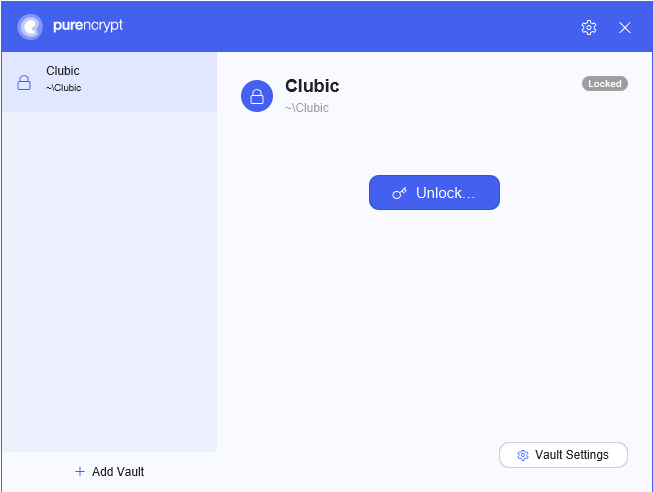Click empty area of the vault list sidebar
This screenshot has width=653, height=492.
click(x=110, y=282)
